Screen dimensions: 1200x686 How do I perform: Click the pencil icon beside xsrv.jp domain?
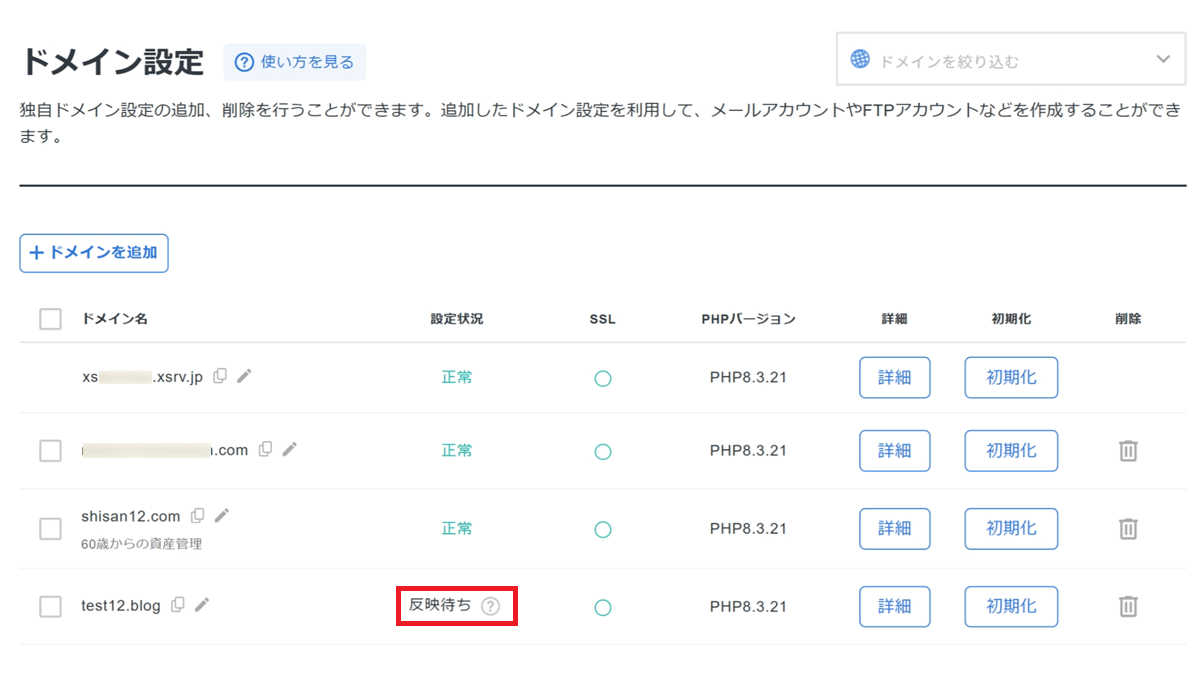(244, 376)
